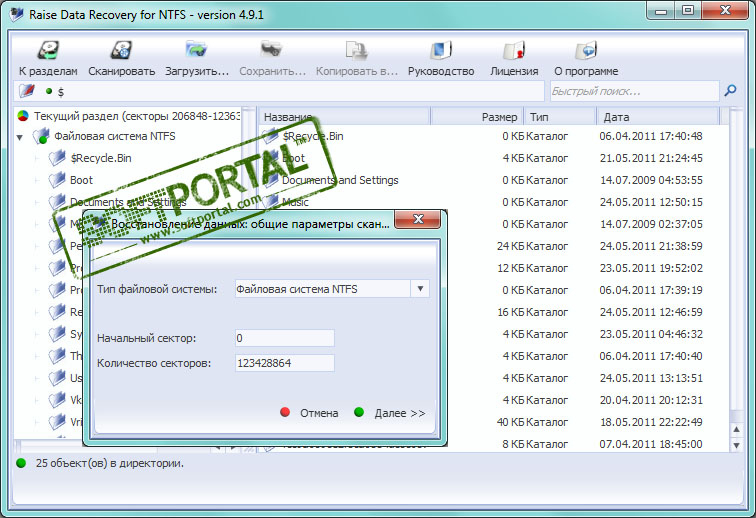Click the date 07.04.2011 18:45:00
The image size is (756, 518).
point(651,444)
